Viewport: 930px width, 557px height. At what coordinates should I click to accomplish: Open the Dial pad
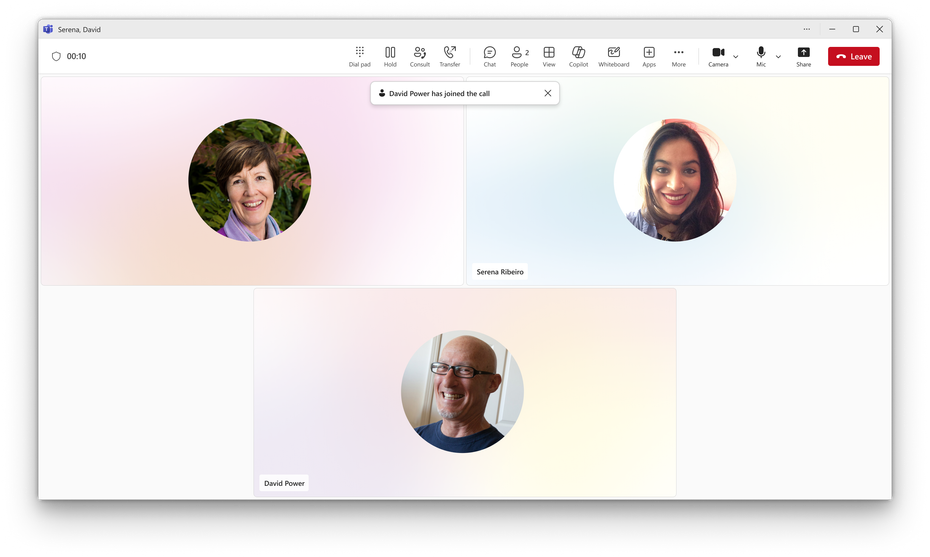[x=359, y=56]
